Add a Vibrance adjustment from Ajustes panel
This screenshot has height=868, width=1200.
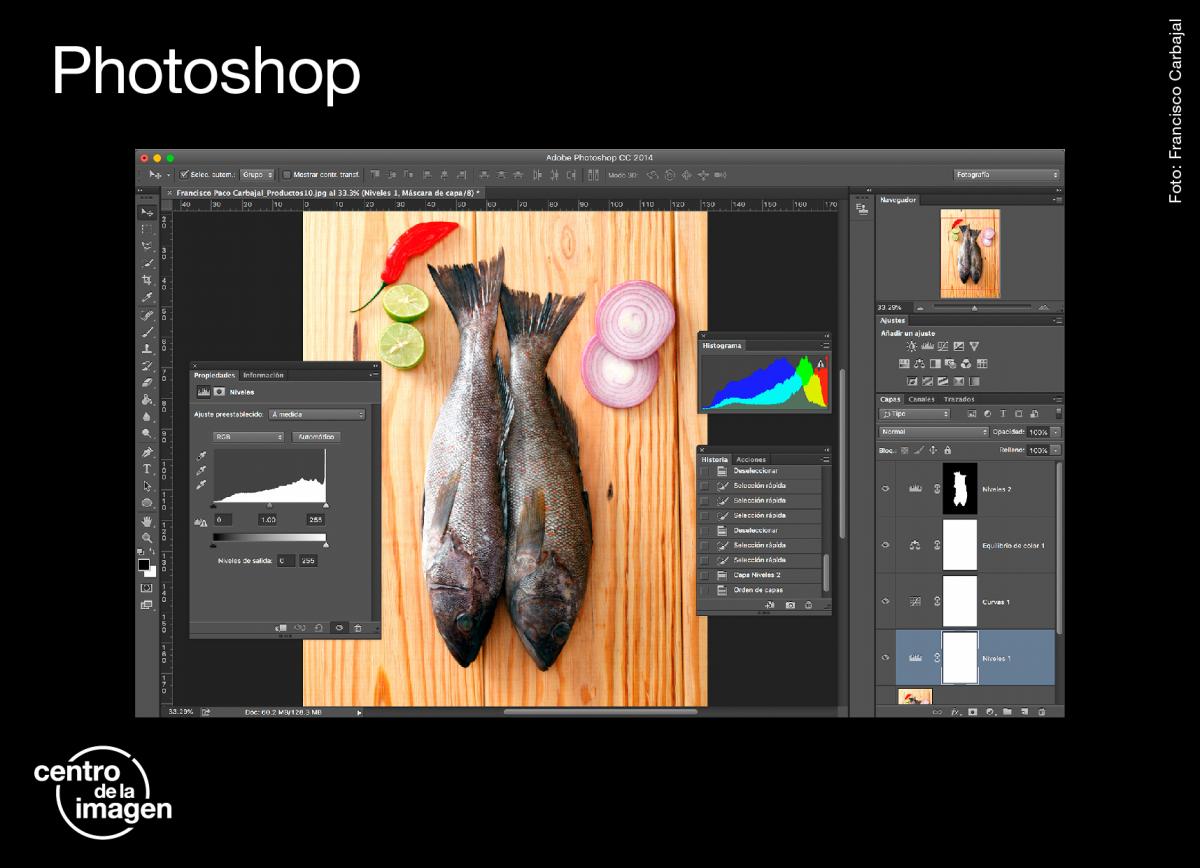tap(974, 346)
